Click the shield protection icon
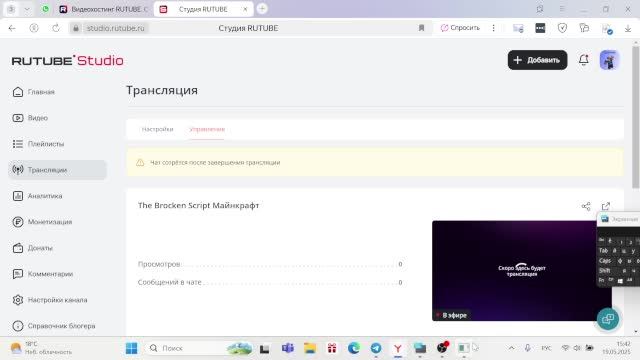The height and width of the screenshot is (360, 640). (562, 28)
